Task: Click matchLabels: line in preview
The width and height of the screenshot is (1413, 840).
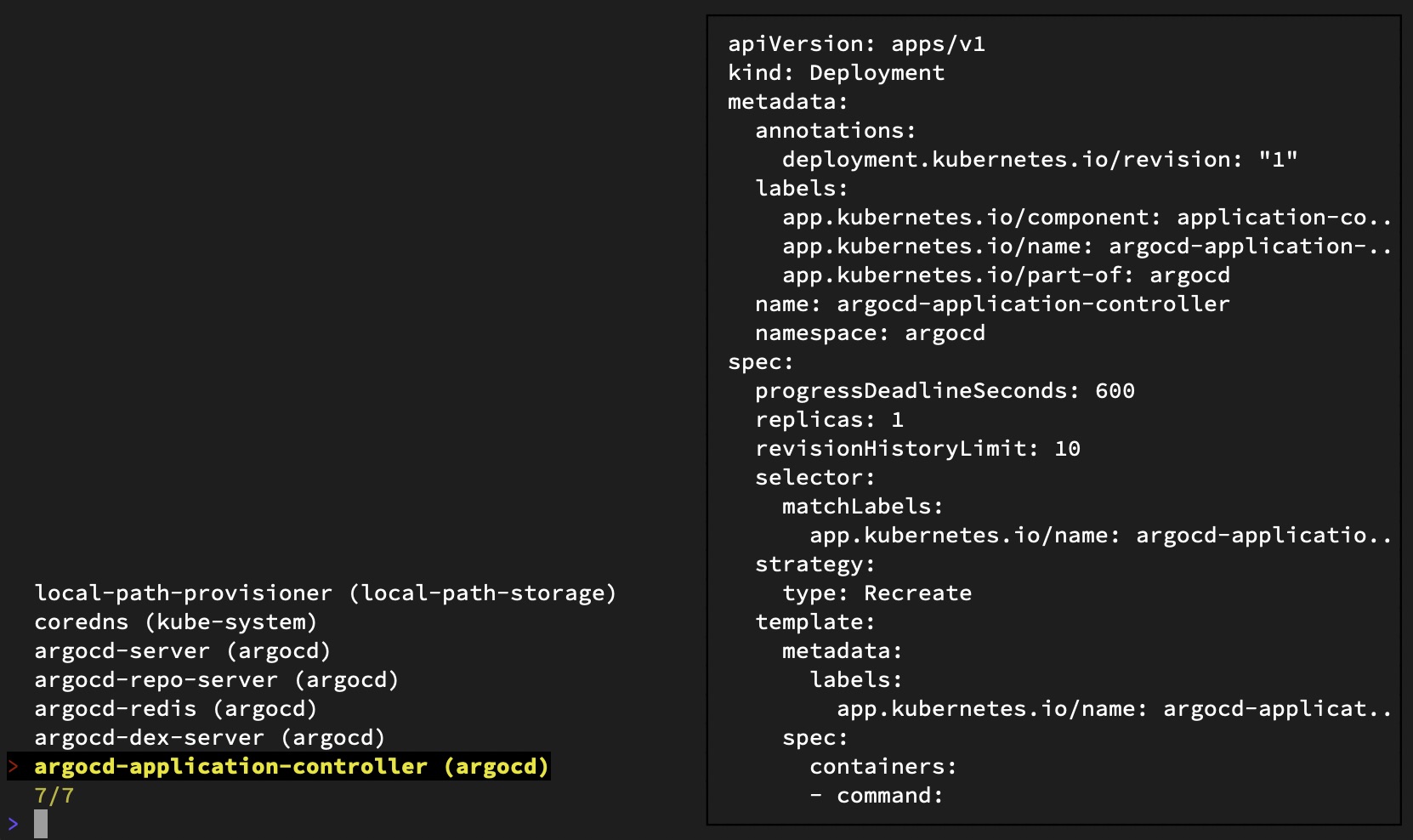Action: tap(863, 506)
